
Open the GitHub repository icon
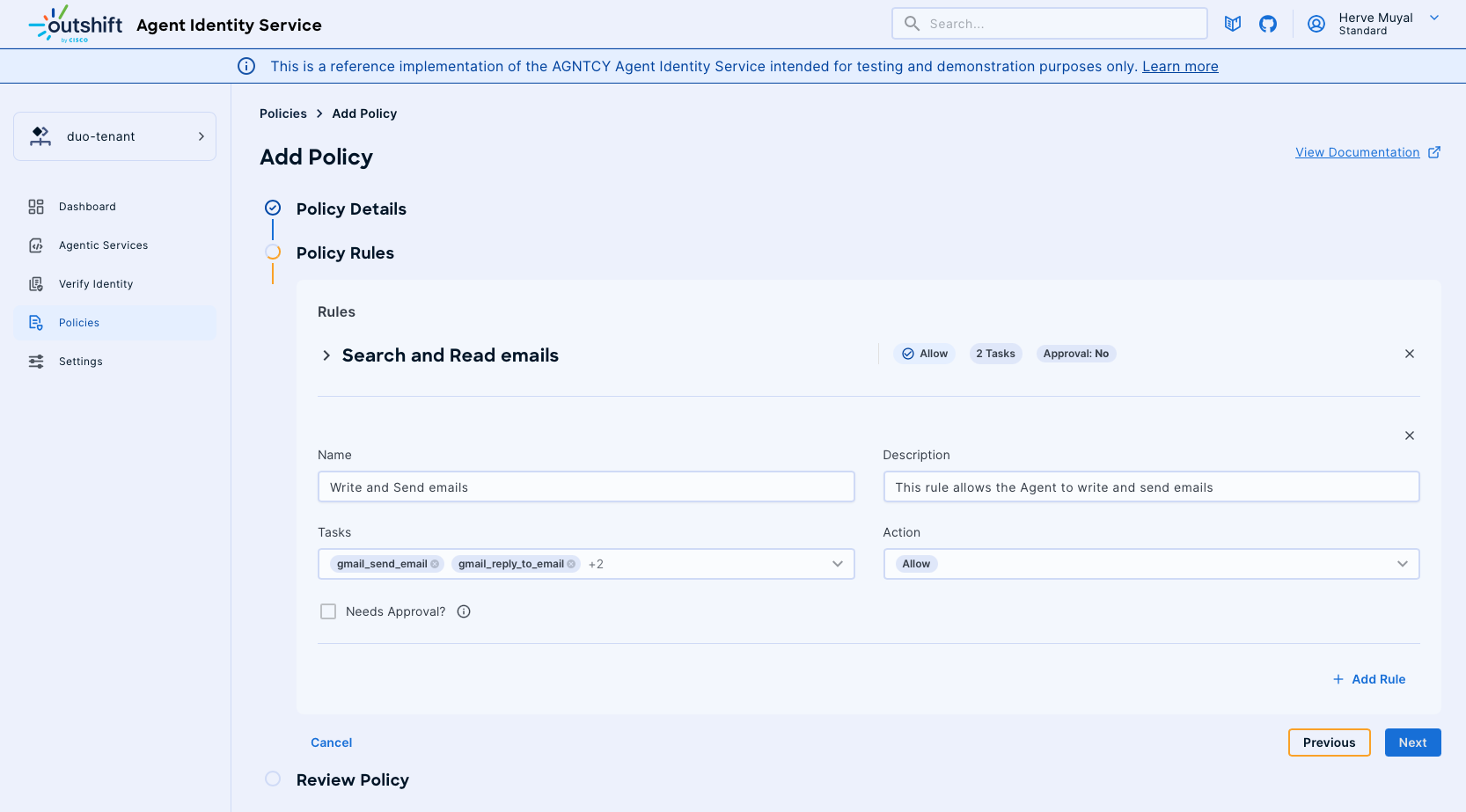pyautogui.click(x=1267, y=24)
